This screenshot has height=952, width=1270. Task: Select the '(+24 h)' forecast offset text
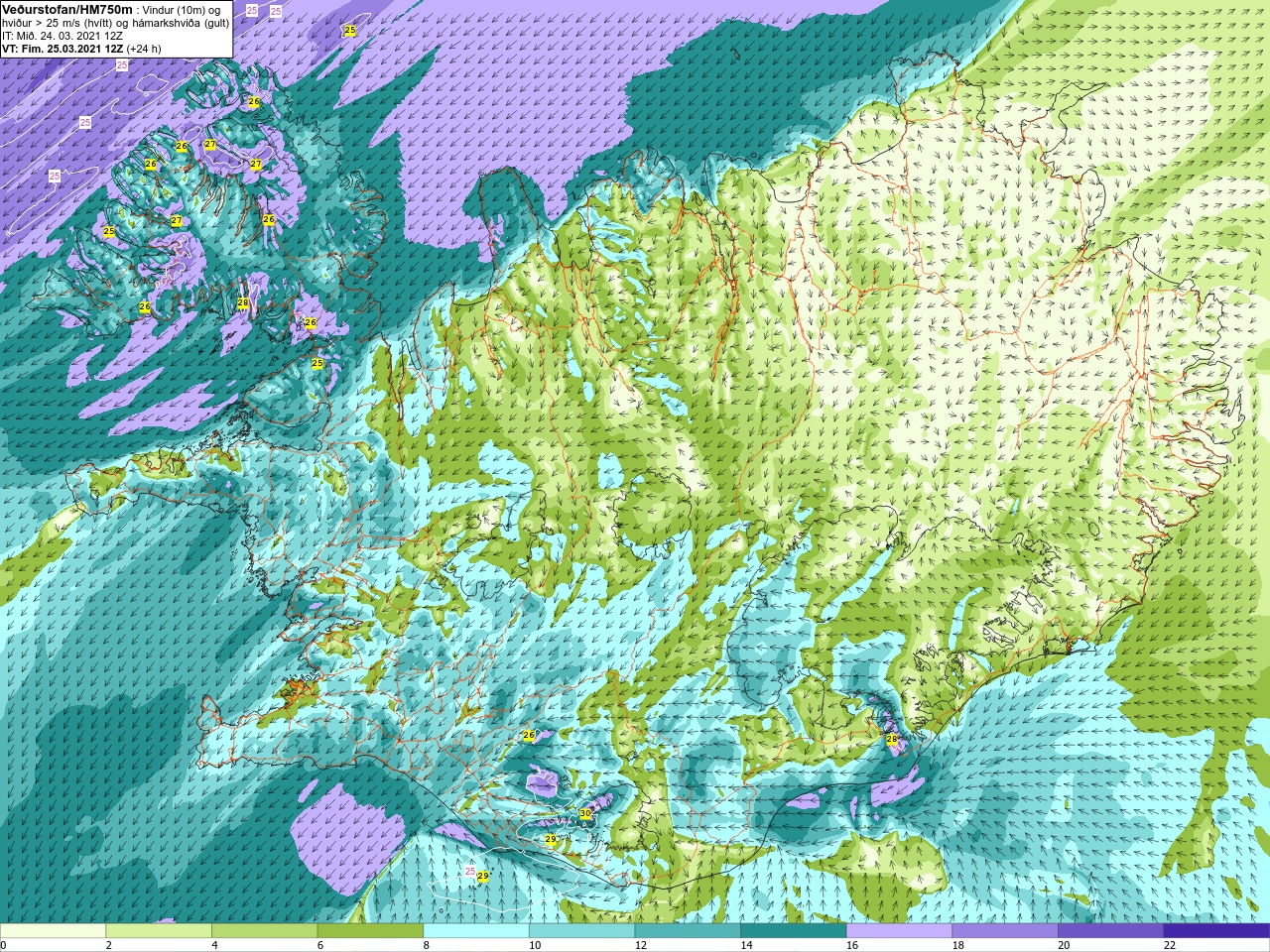144,49
